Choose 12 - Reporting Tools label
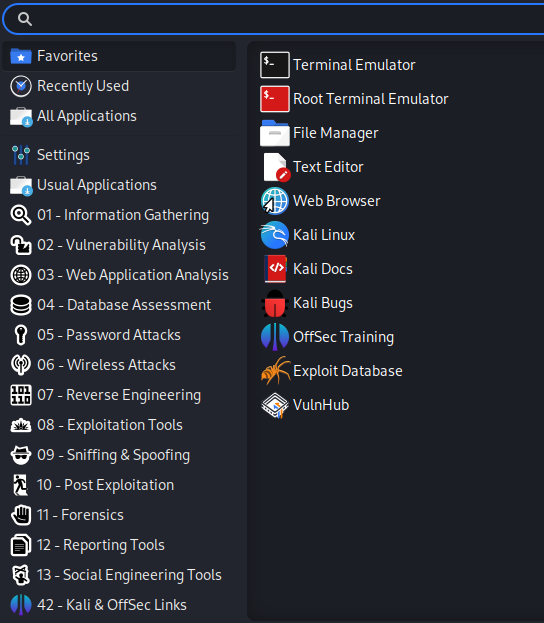This screenshot has width=544, height=623. pos(101,545)
